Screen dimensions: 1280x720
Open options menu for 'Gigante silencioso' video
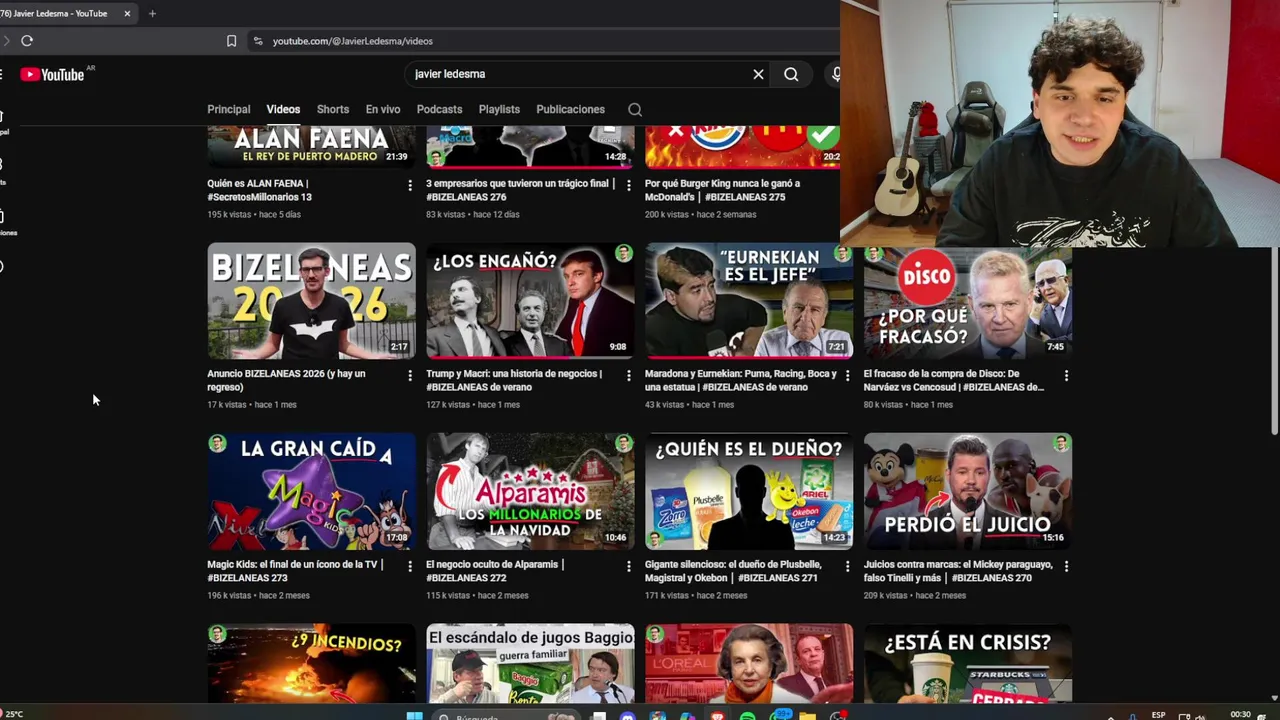click(847, 566)
